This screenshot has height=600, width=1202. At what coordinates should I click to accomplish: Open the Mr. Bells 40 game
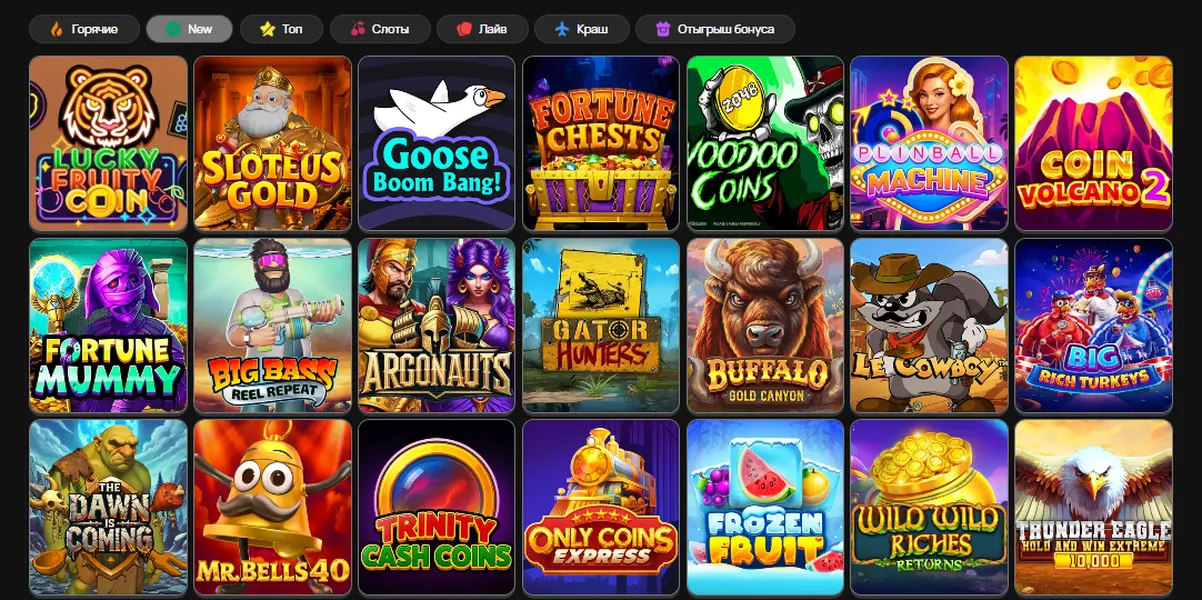point(272,507)
